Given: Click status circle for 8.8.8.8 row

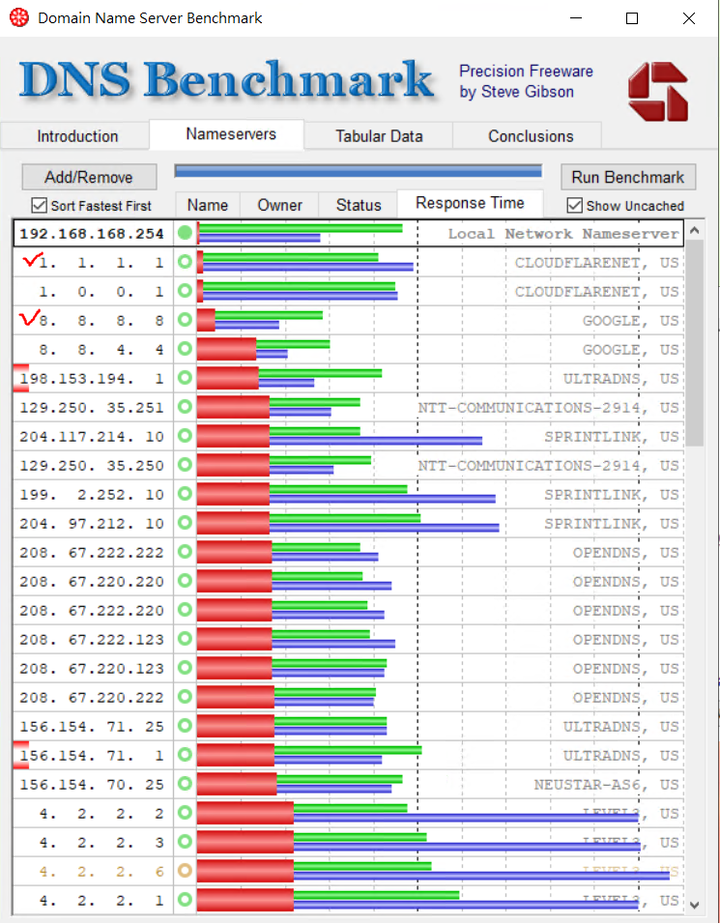Looking at the screenshot, I should click(185, 320).
